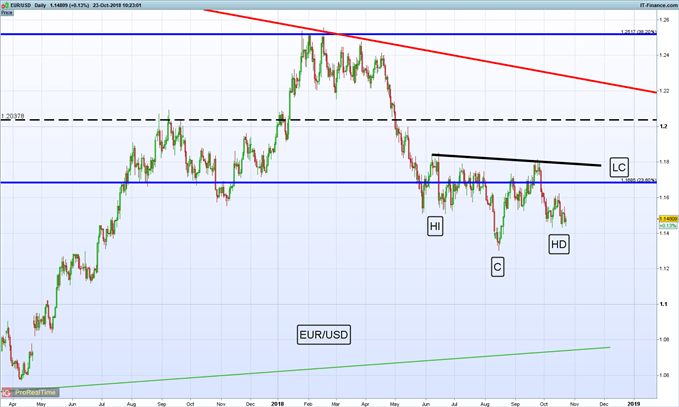The height and width of the screenshot is (407, 679).
Task: Select the HD annotation label
Action: click(559, 244)
